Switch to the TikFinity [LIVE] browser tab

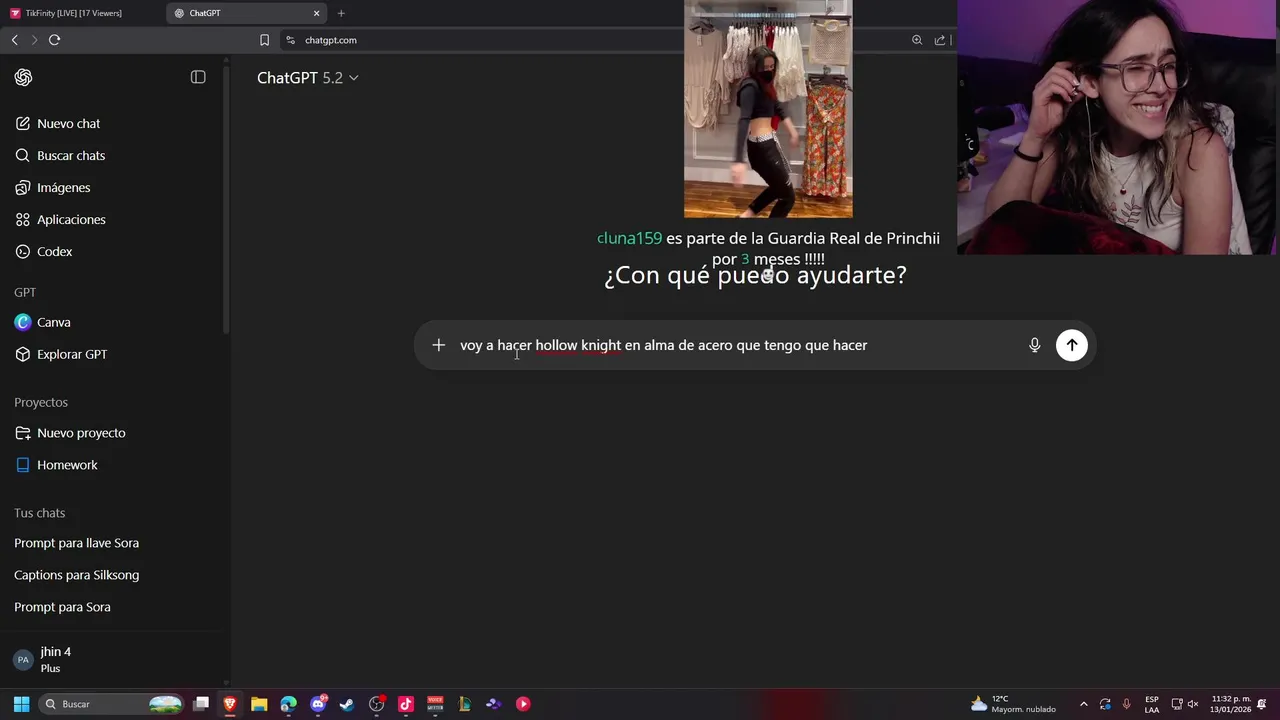(75, 13)
